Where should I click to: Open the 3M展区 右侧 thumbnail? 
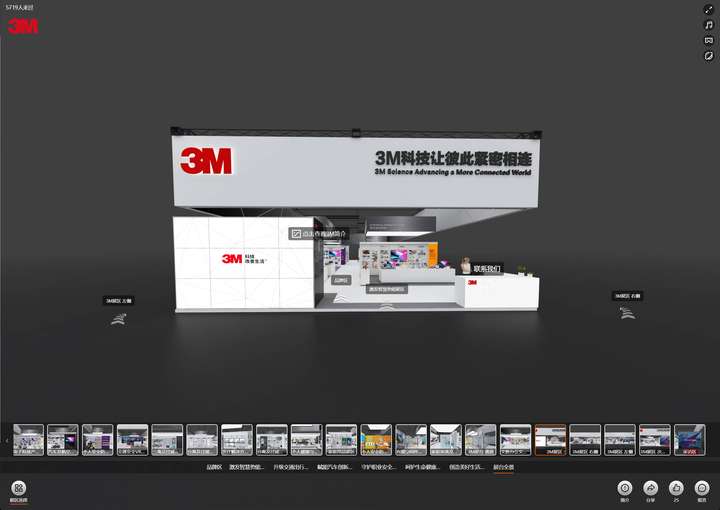coord(585,440)
